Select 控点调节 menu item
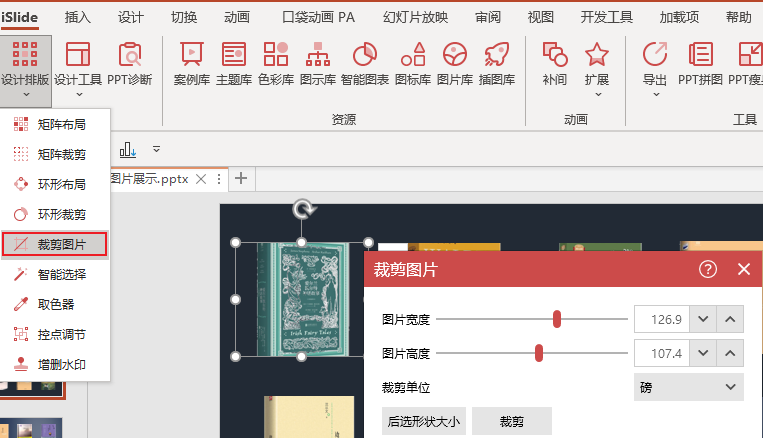This screenshot has height=438, width=763. point(55,335)
